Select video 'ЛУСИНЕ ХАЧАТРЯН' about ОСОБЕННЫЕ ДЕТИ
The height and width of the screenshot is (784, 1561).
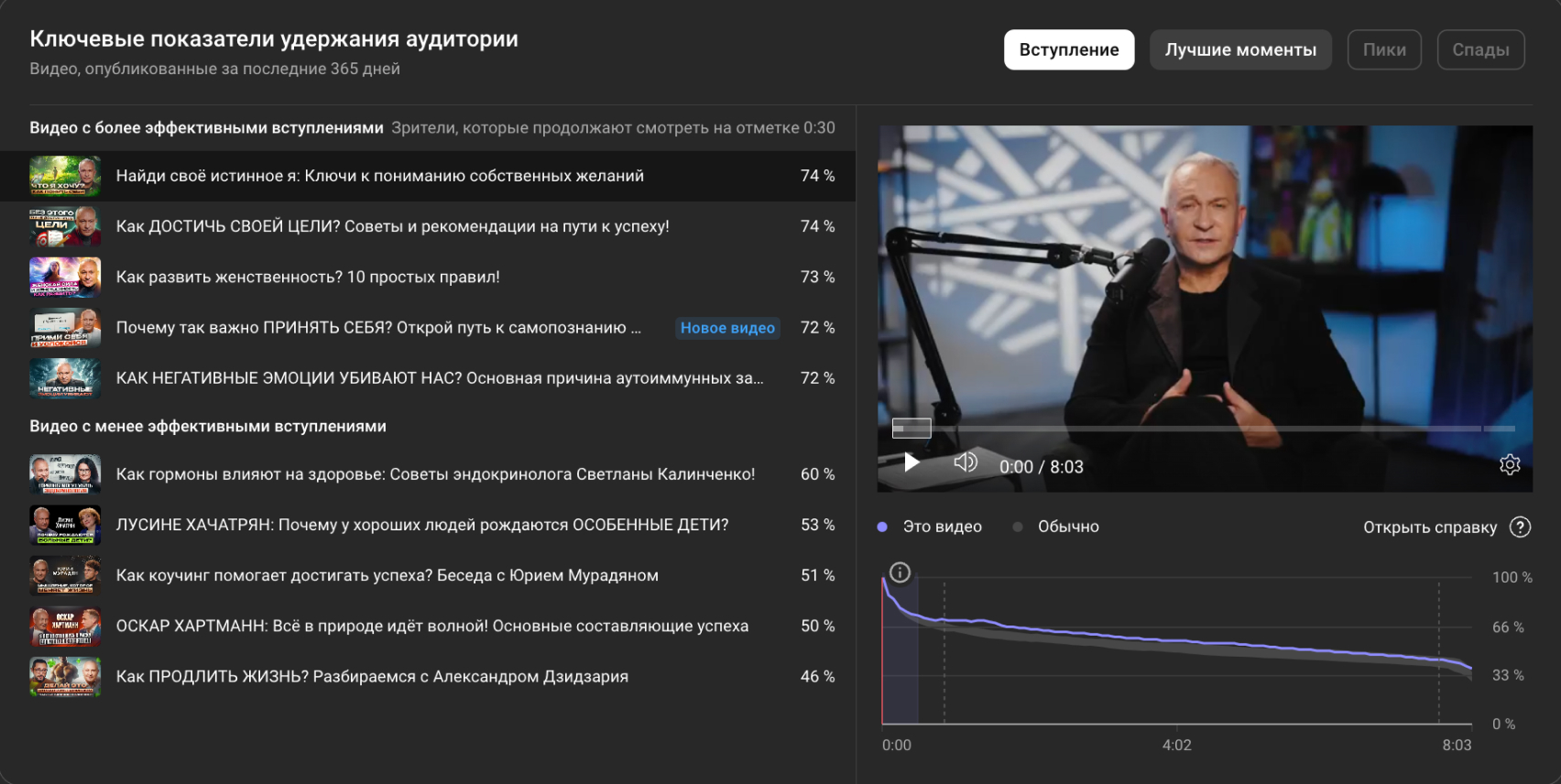[428, 525]
